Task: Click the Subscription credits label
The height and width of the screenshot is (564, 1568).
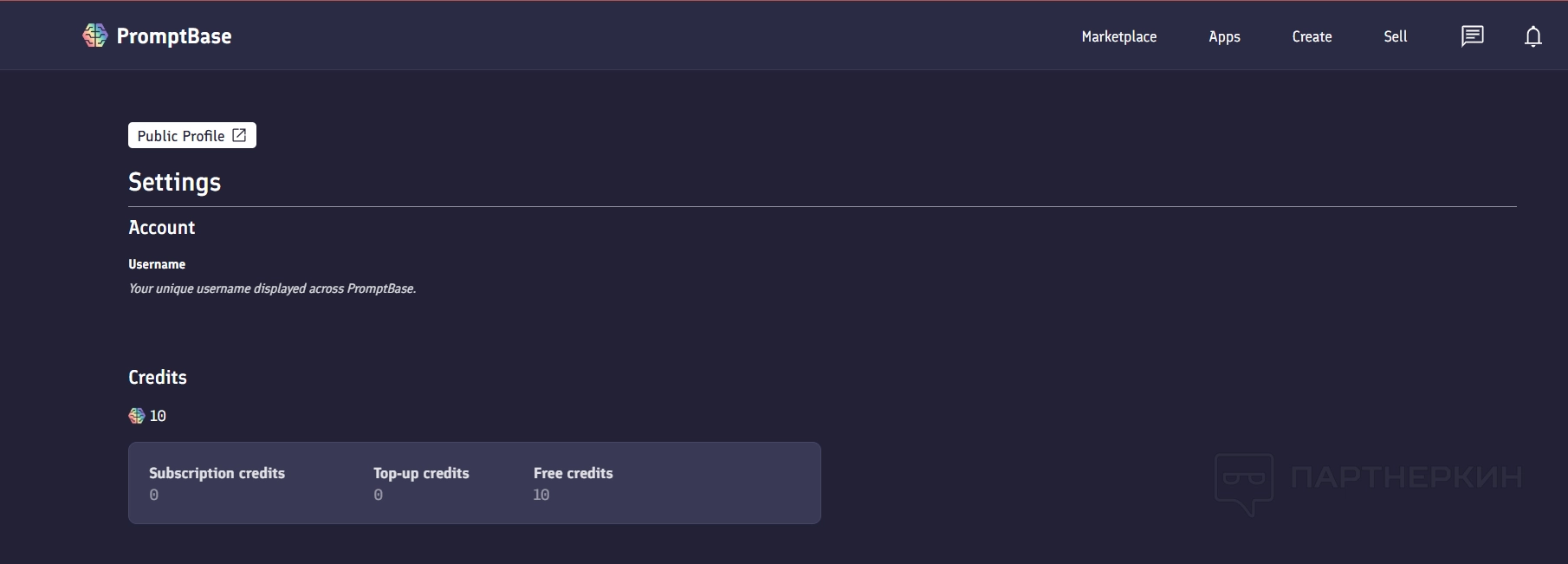Action: pyautogui.click(x=217, y=473)
